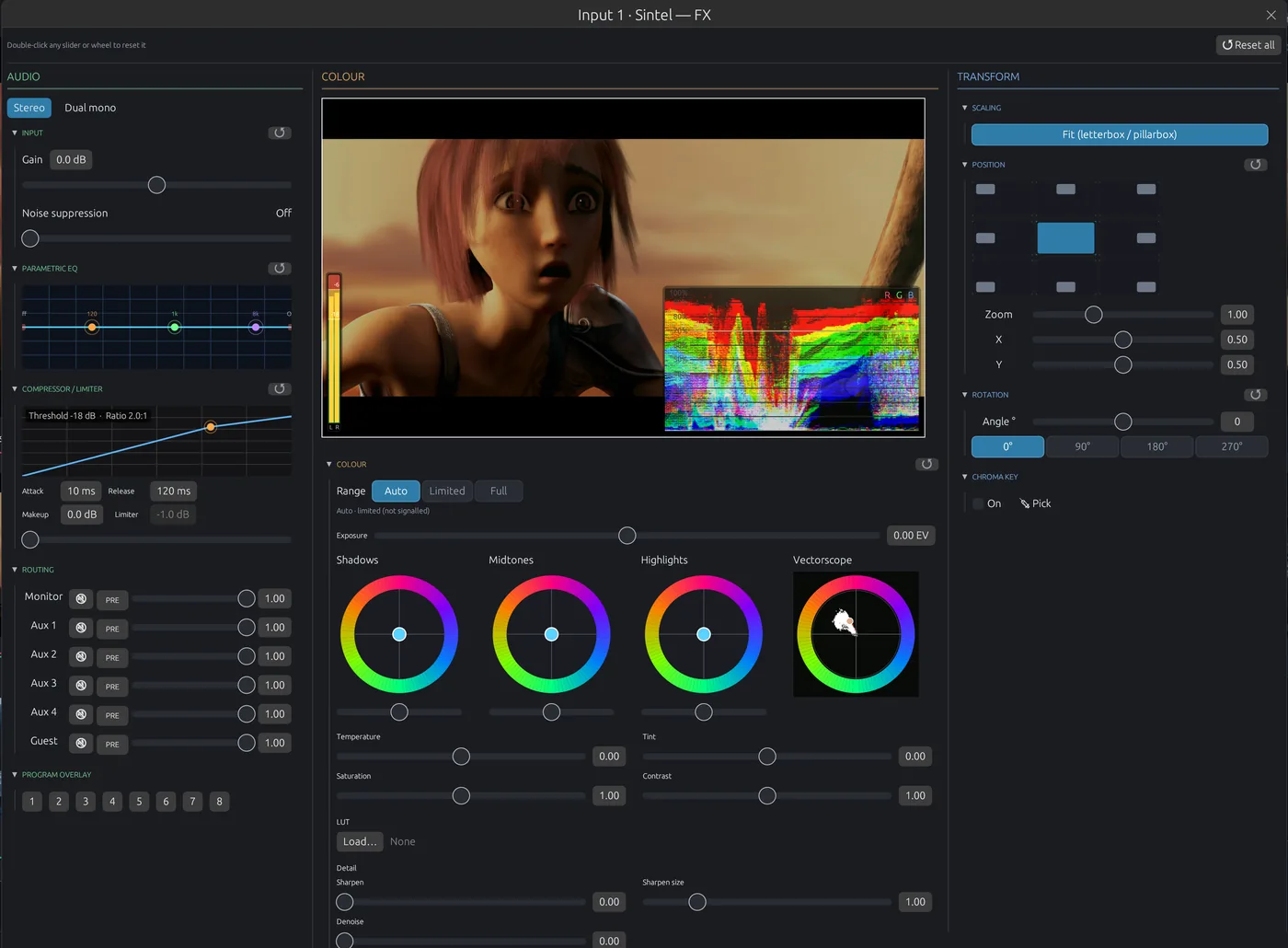The image size is (1288, 948).
Task: Select the Stereo audio mode
Action: 29,108
